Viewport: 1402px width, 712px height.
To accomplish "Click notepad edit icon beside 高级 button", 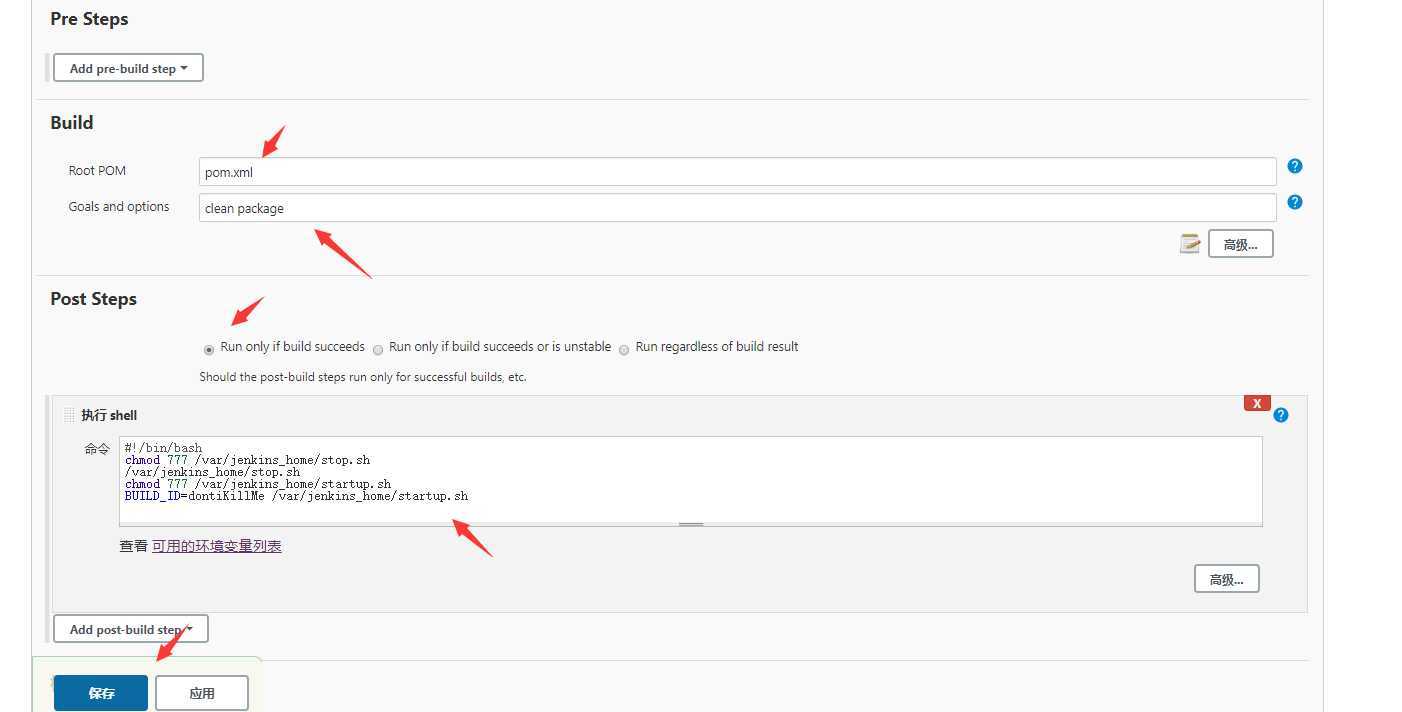I will 1189,243.
